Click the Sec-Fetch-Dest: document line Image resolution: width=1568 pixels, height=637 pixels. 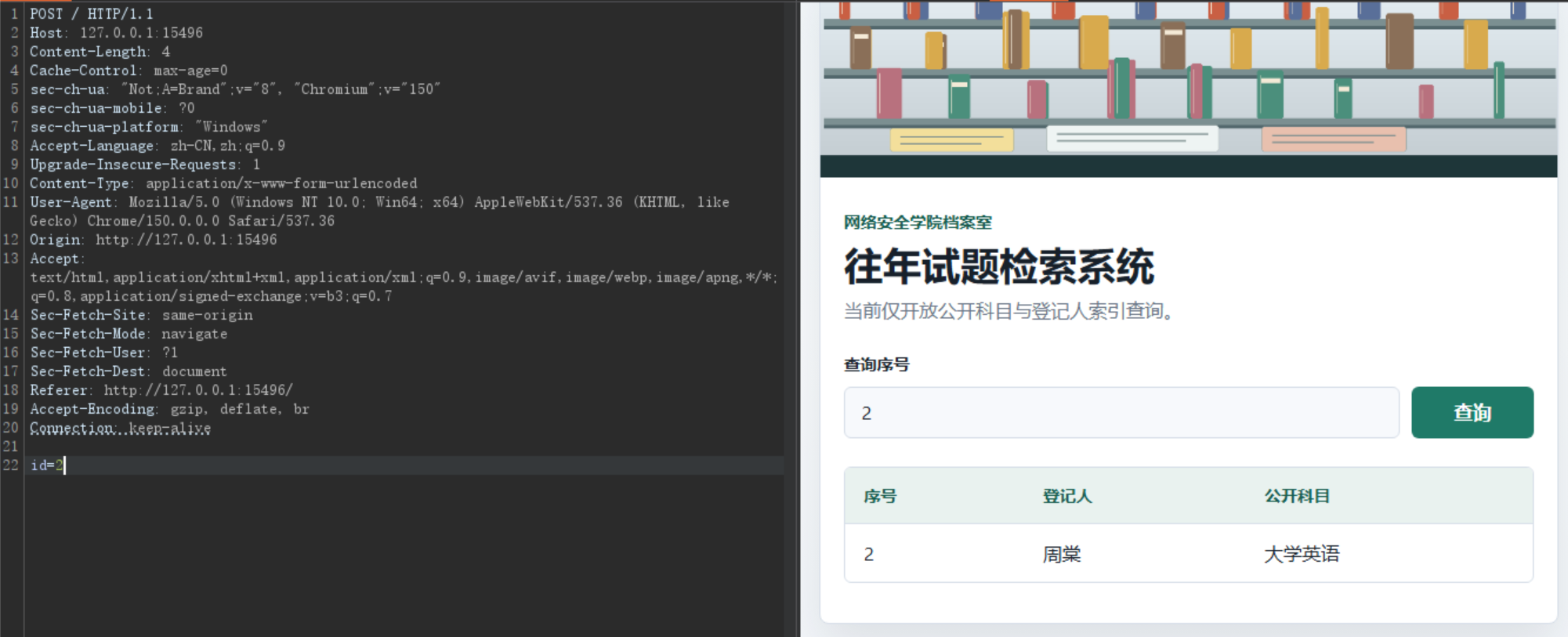click(x=129, y=371)
